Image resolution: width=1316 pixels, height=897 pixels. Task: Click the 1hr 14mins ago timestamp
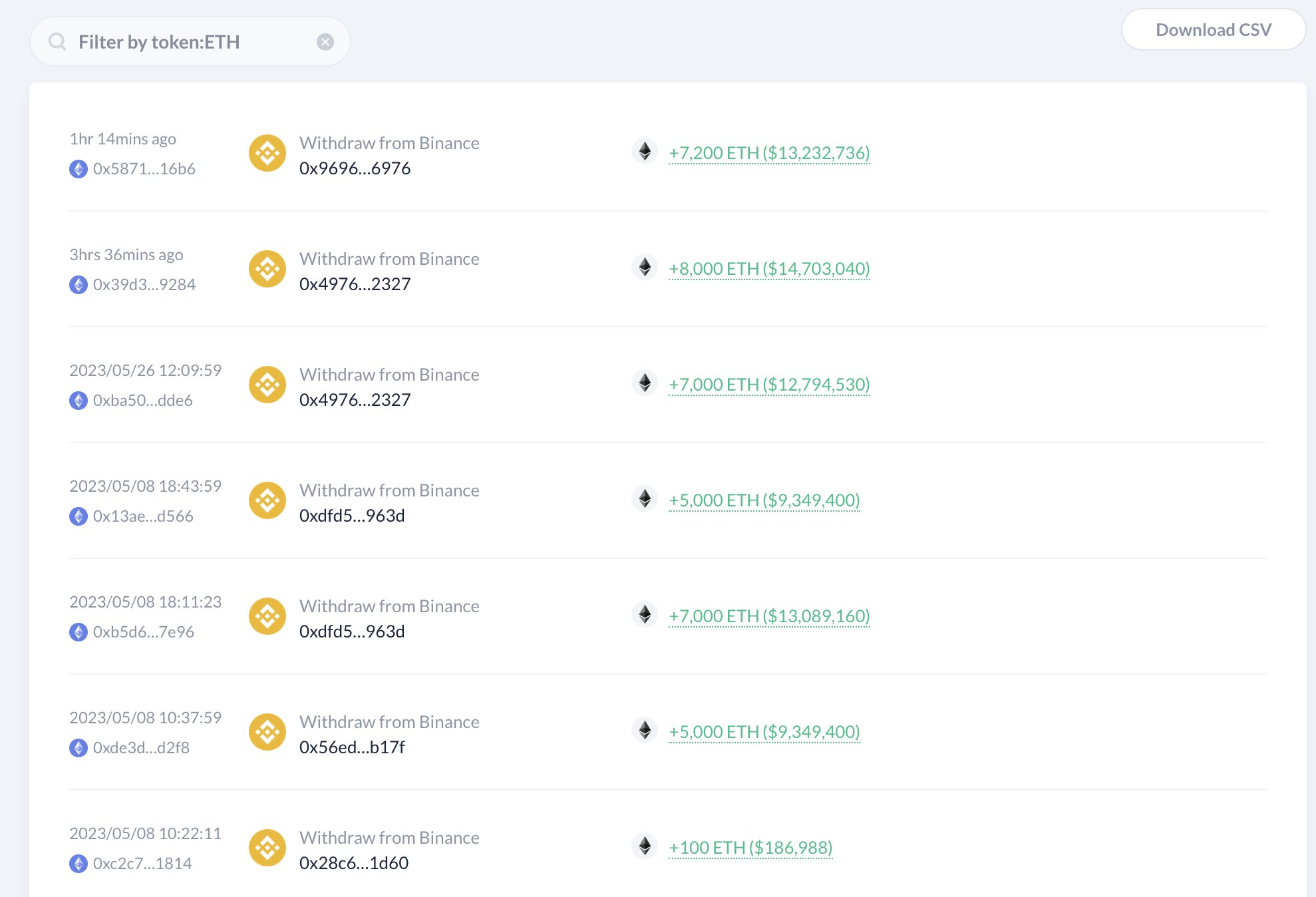(123, 139)
